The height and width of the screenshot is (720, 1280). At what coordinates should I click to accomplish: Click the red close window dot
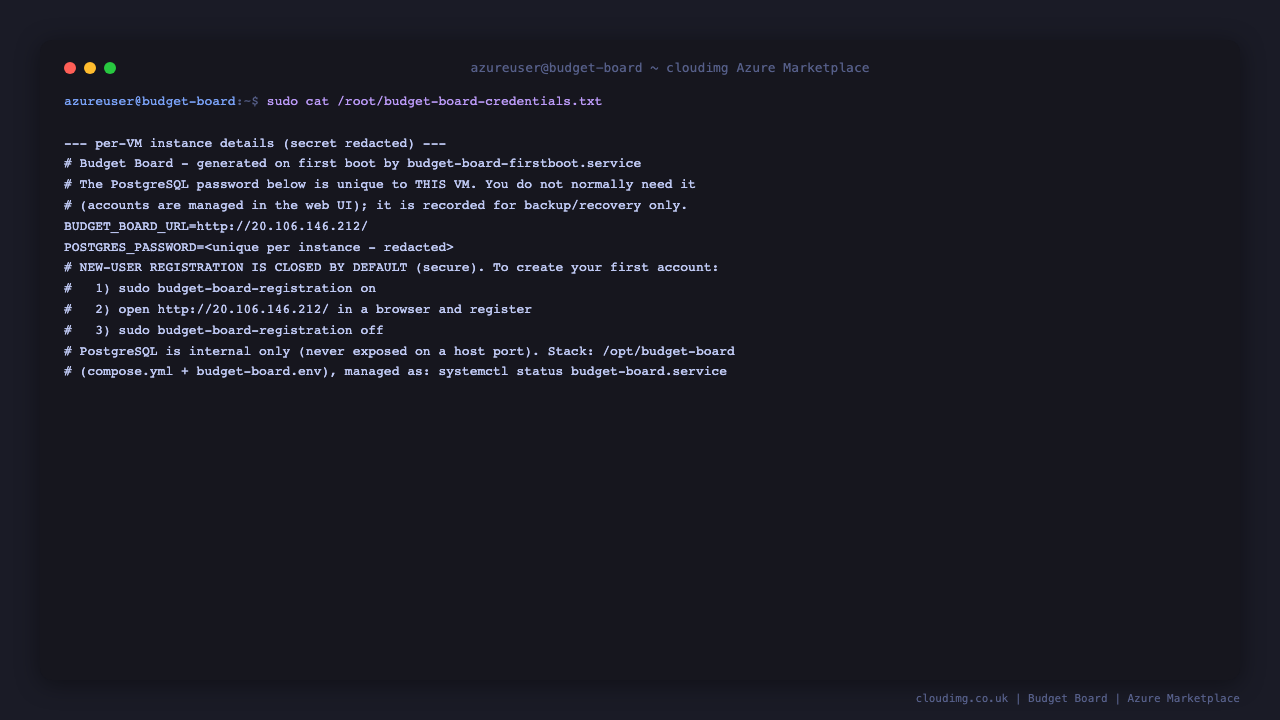pyautogui.click(x=70, y=68)
